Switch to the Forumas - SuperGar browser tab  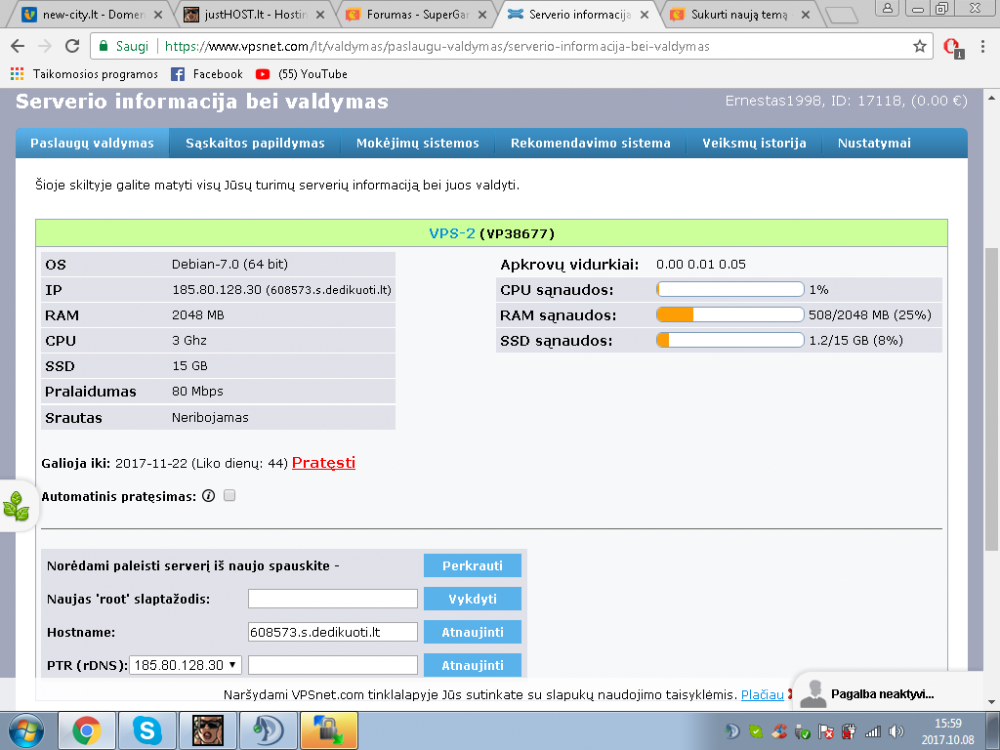pyautogui.click(x=417, y=14)
